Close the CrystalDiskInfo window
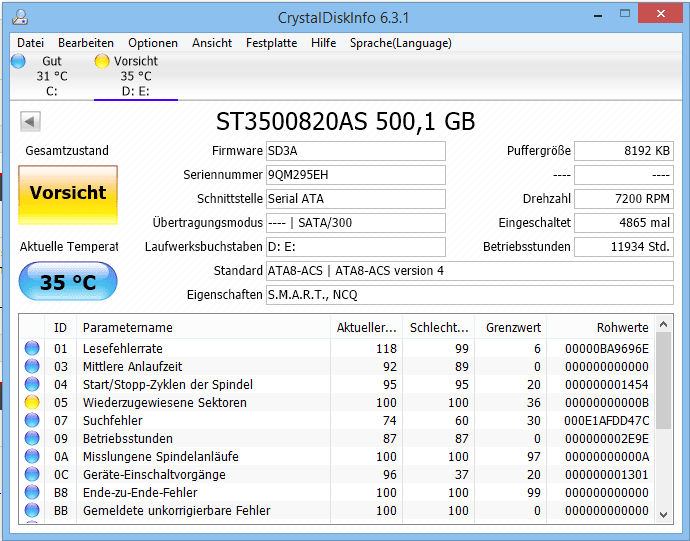This screenshot has height=541, width=690. coord(661,14)
